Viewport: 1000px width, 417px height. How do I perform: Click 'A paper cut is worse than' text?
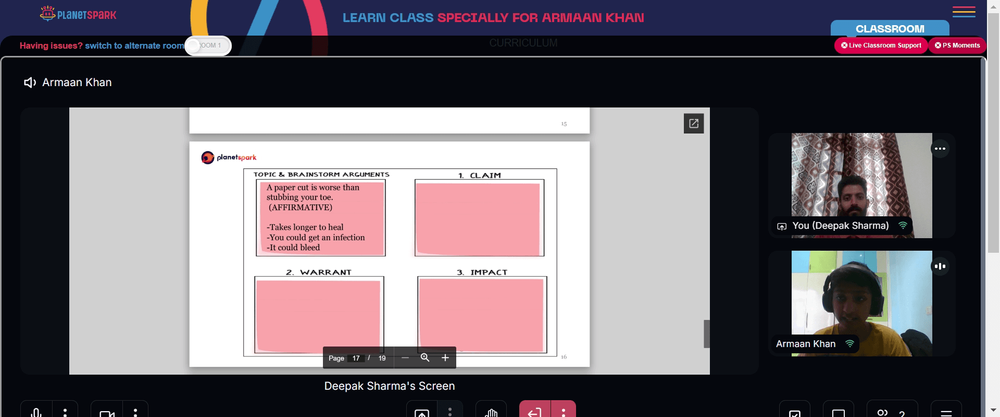[x=312, y=187]
